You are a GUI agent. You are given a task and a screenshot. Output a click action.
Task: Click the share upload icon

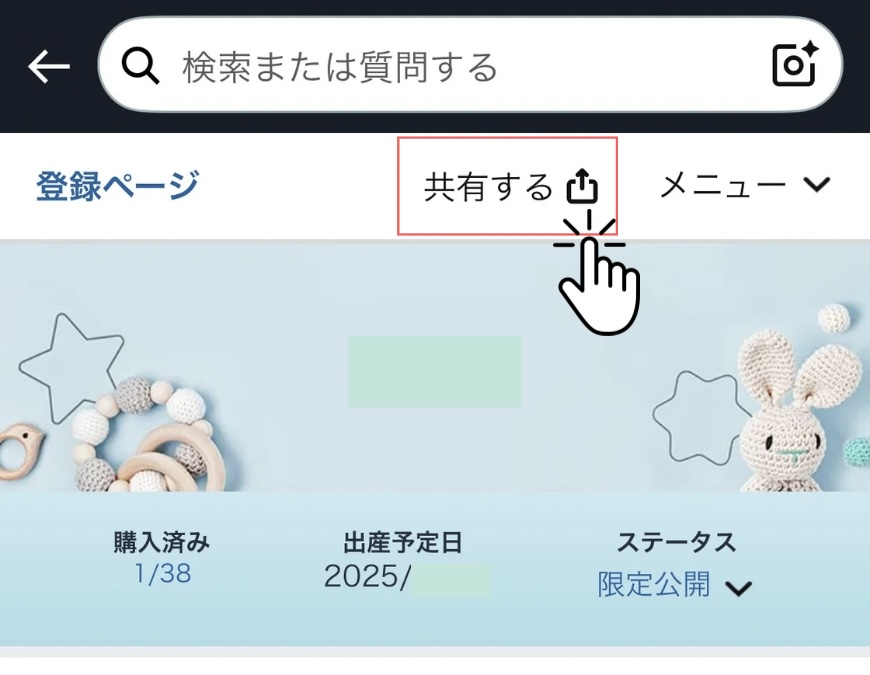582,186
